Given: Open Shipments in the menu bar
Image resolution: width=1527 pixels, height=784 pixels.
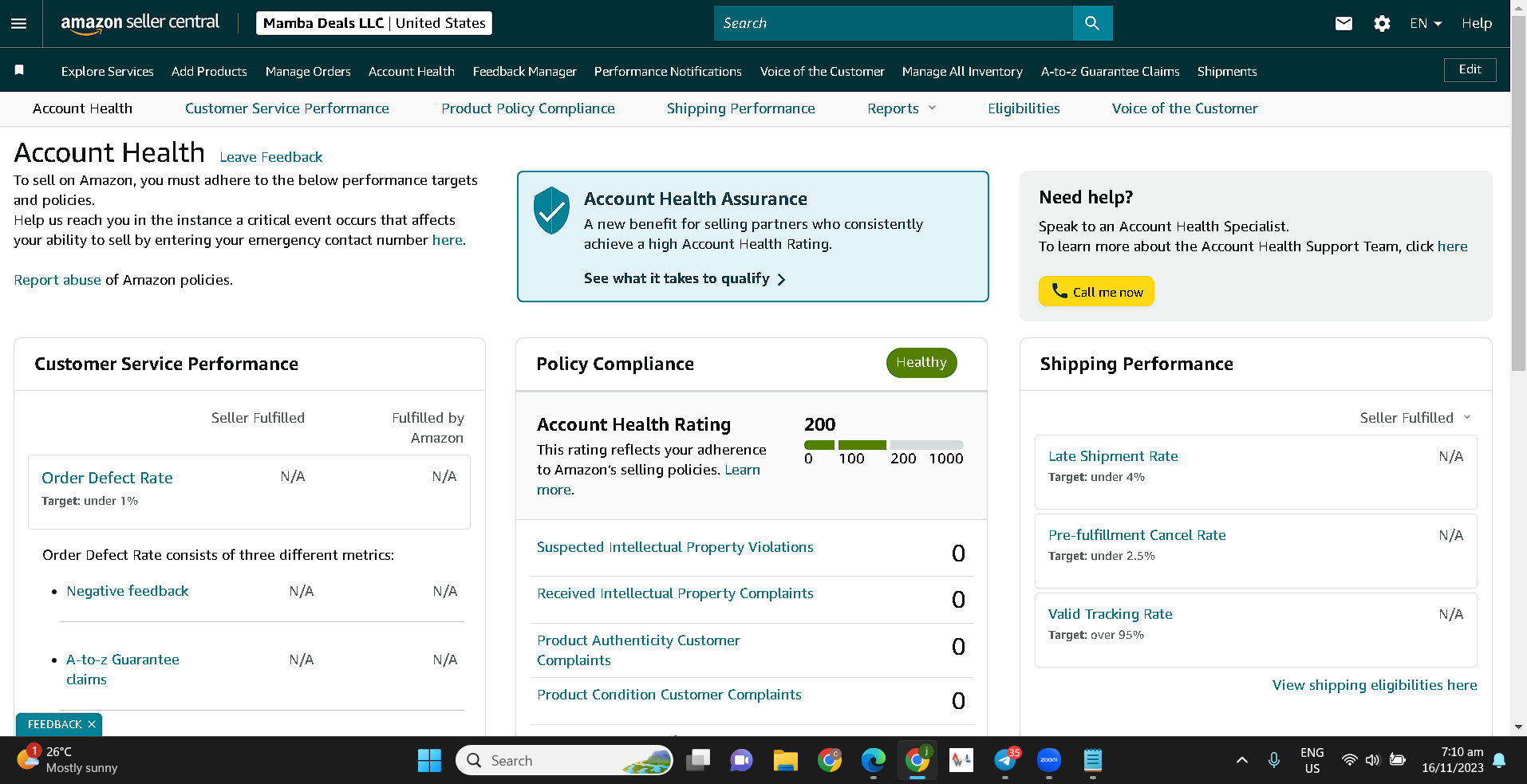Looking at the screenshot, I should [x=1227, y=71].
